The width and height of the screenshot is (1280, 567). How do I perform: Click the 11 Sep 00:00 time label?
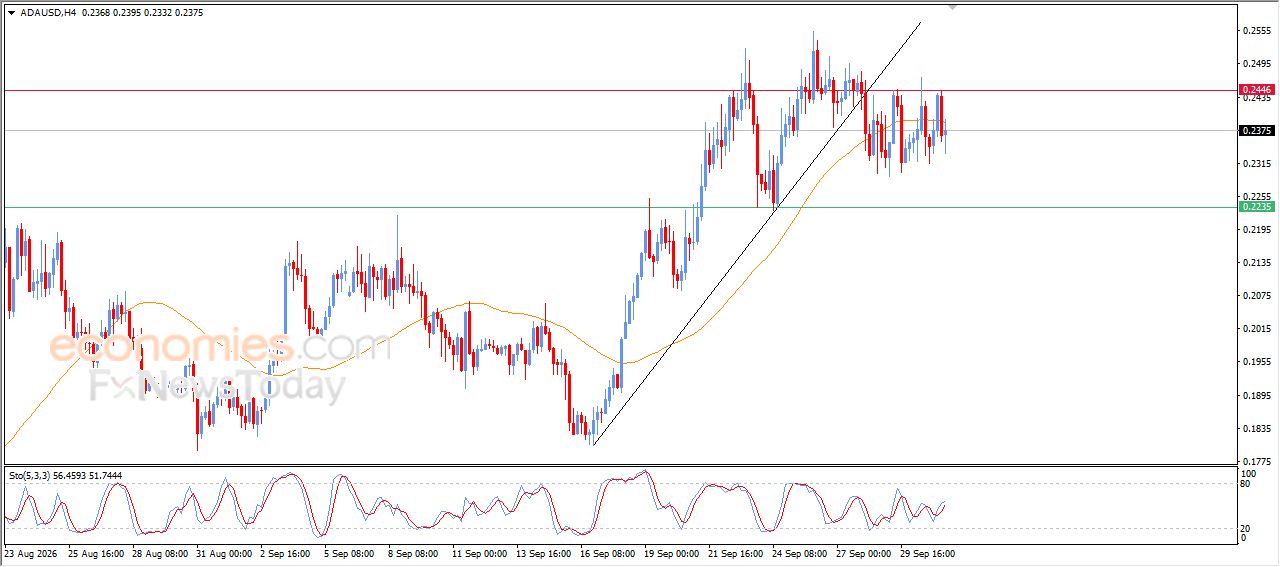[x=479, y=552]
